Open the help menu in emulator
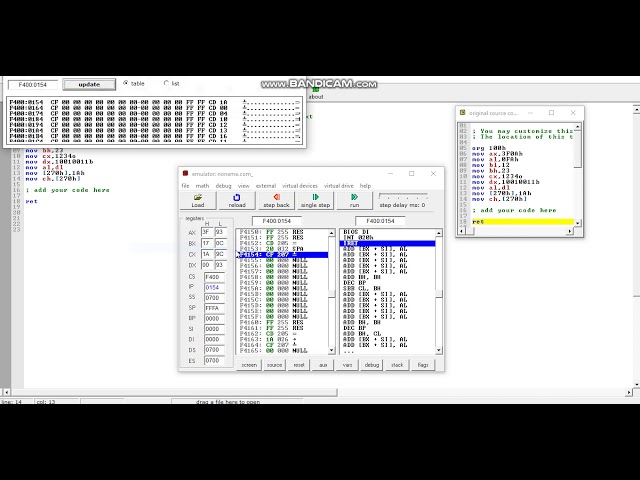 (365, 186)
